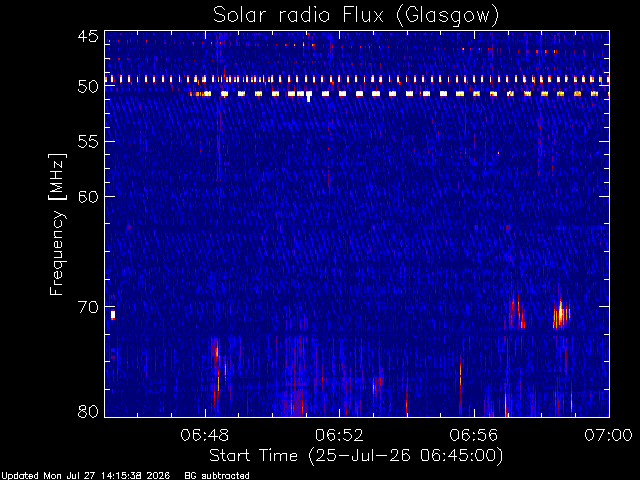Click the 45 MHz frequency axis label

pyautogui.click(x=88, y=36)
